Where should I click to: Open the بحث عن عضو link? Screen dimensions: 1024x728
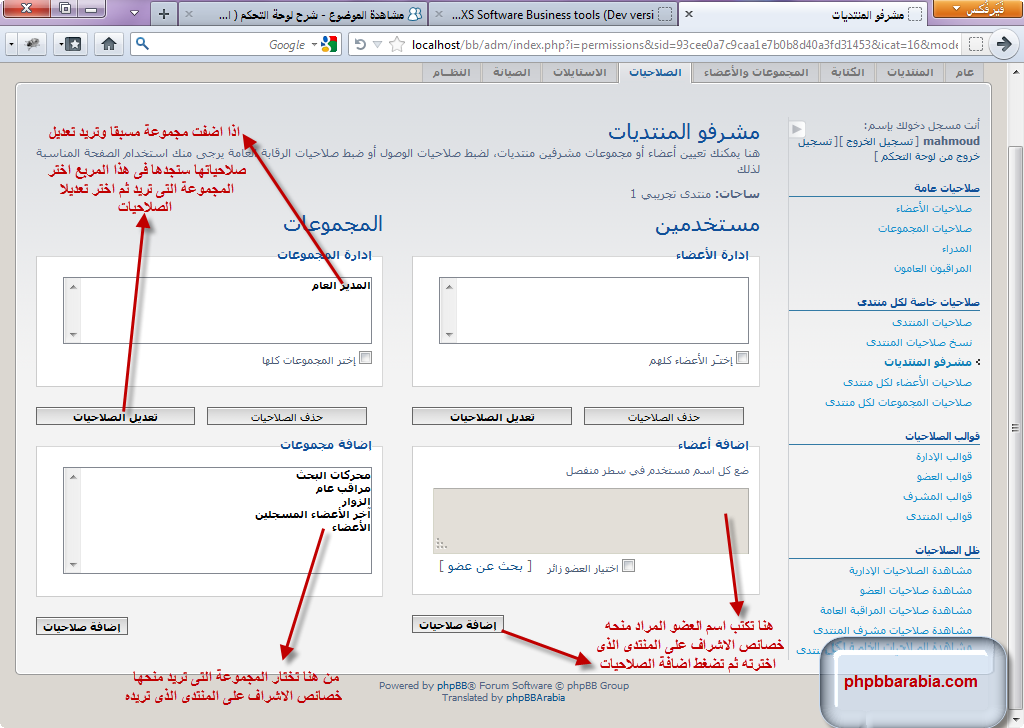click(485, 566)
